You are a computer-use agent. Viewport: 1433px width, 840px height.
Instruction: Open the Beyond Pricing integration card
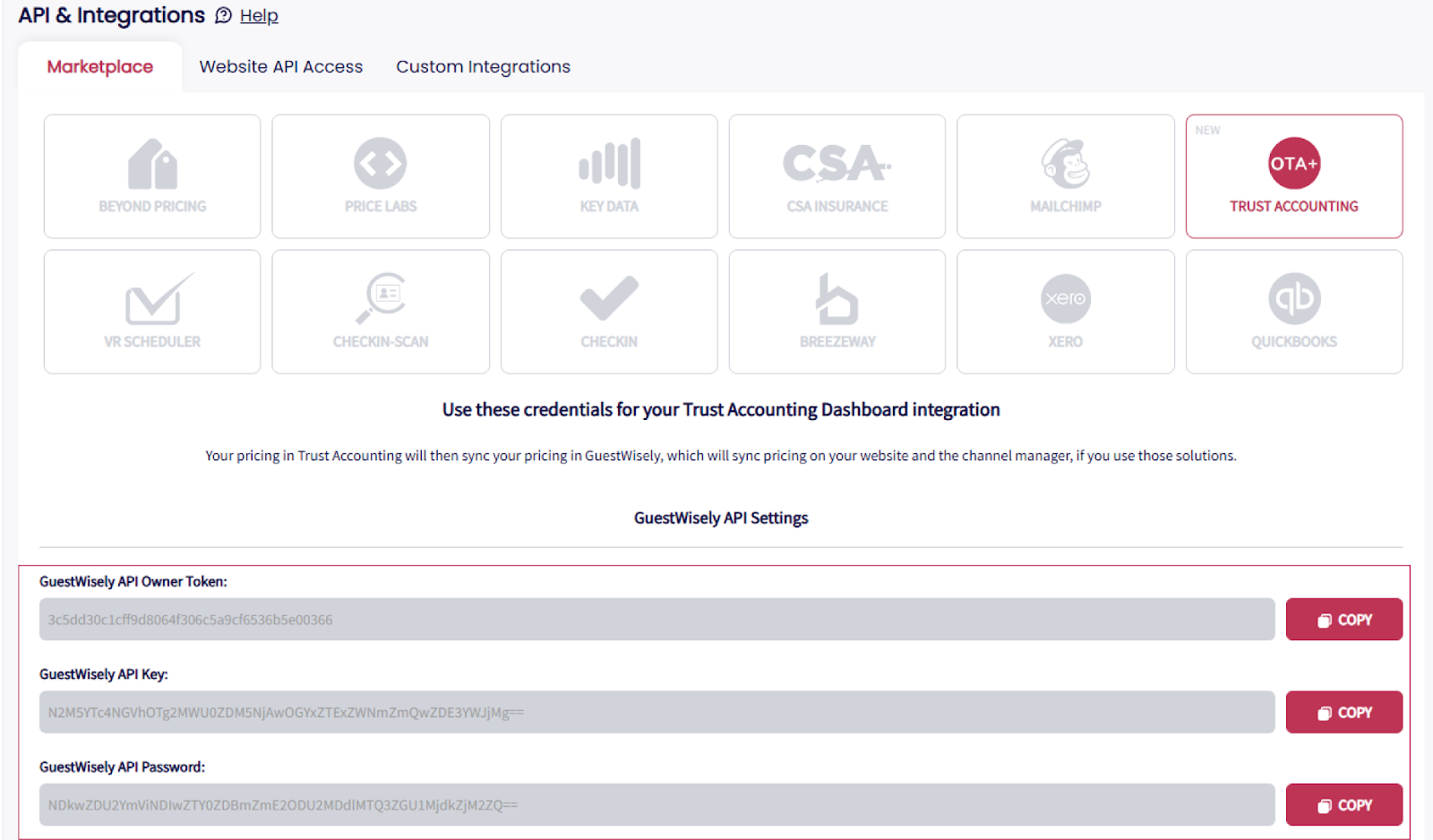[x=152, y=176]
